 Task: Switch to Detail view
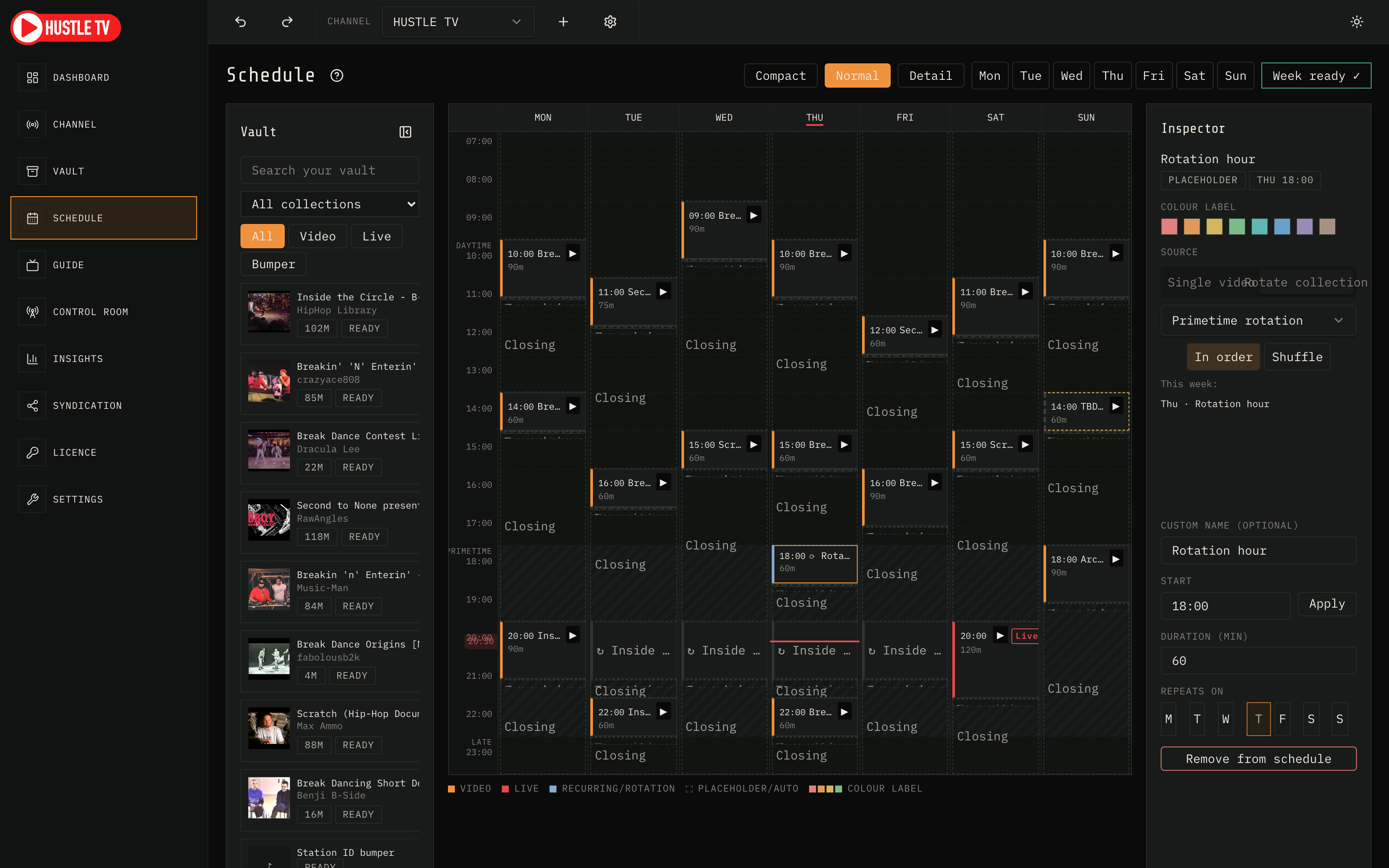click(930, 76)
